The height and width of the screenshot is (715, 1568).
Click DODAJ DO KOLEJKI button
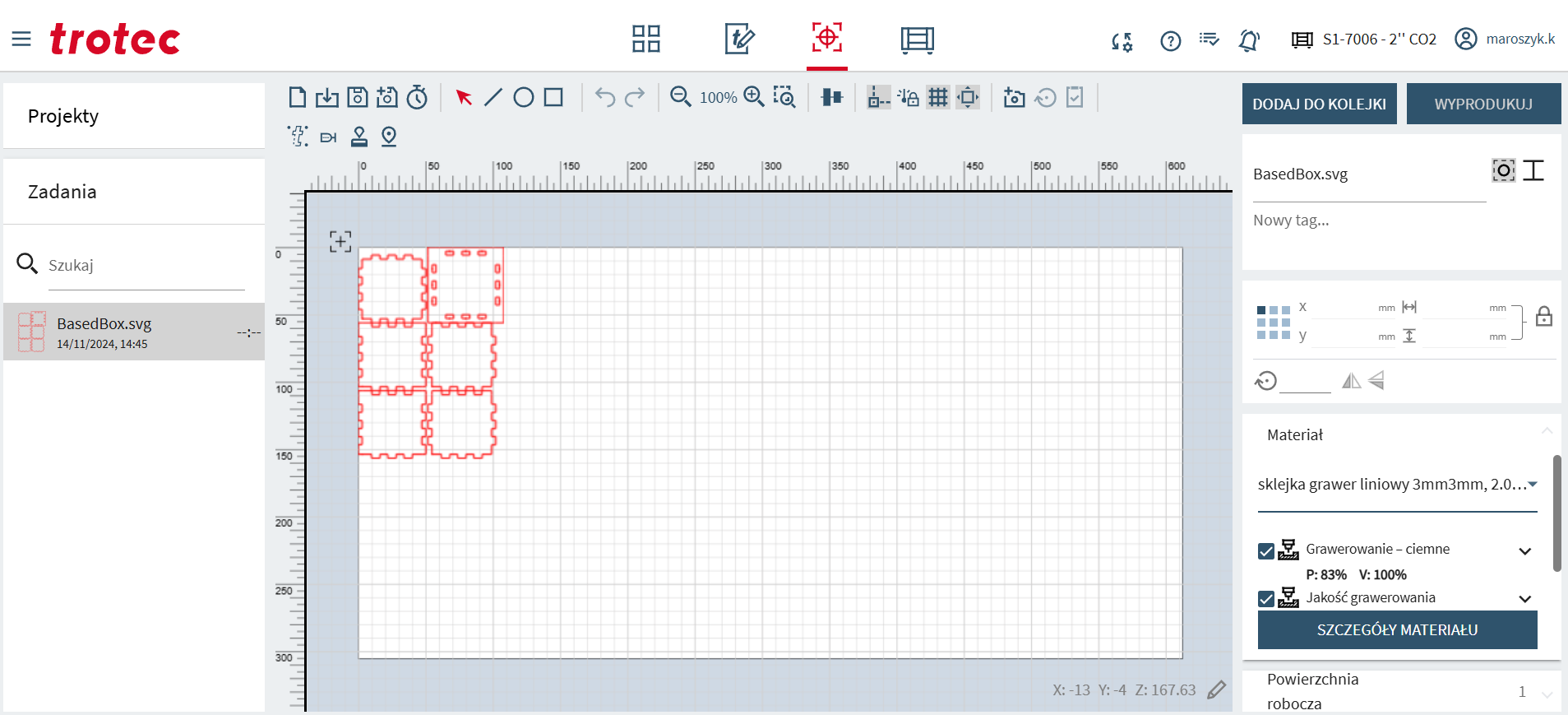click(x=1319, y=104)
